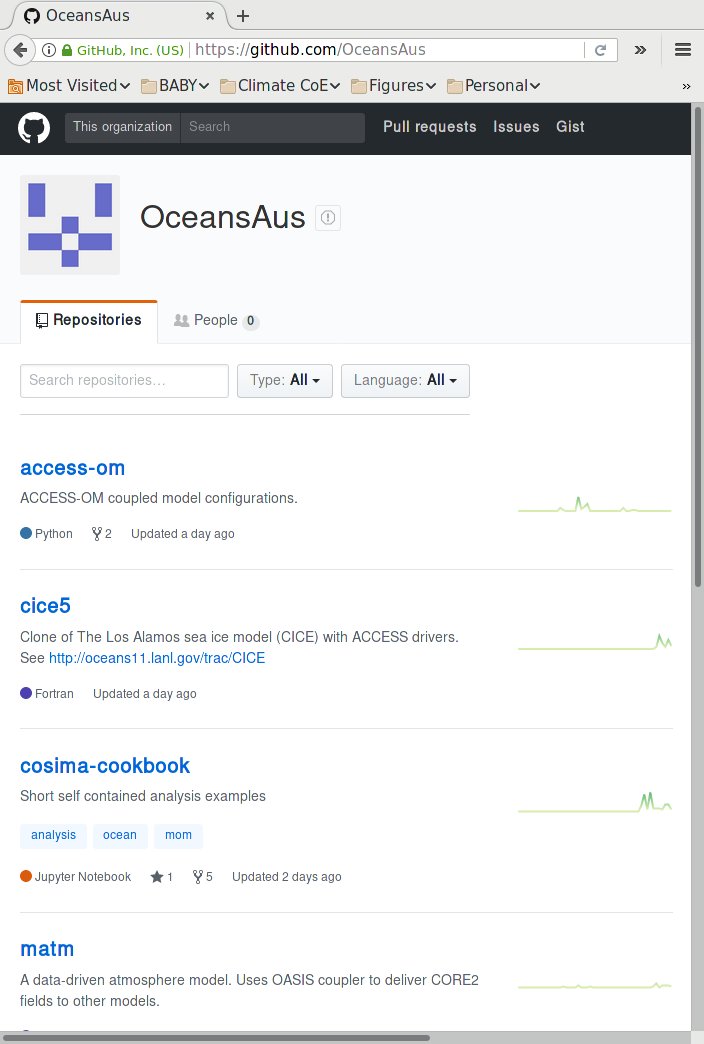The width and height of the screenshot is (704, 1044).
Task: Open the BABY bookmarks folder
Action: [175, 86]
